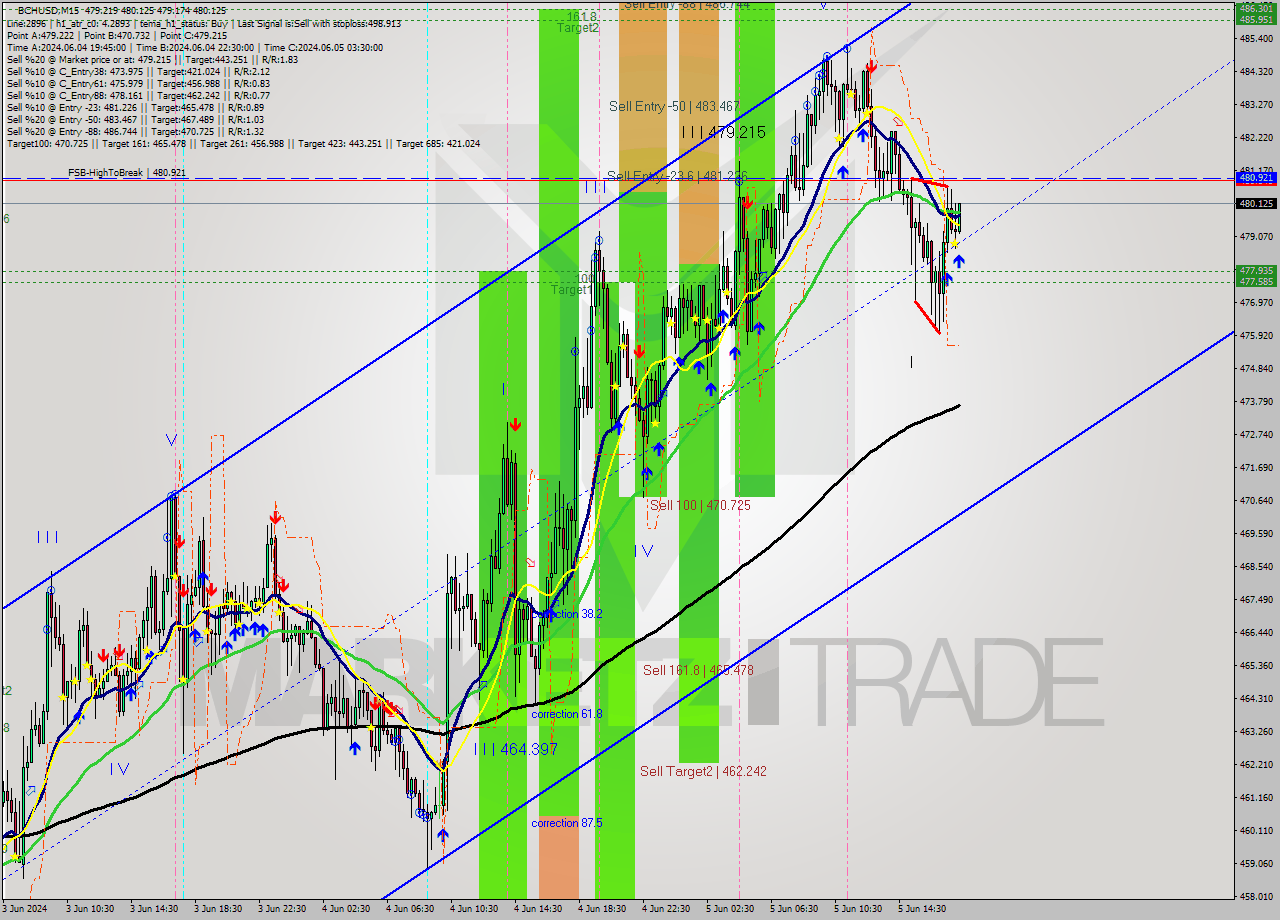Click the Sell %10 @ C_Entry38: 473.975 line

tap(138, 71)
